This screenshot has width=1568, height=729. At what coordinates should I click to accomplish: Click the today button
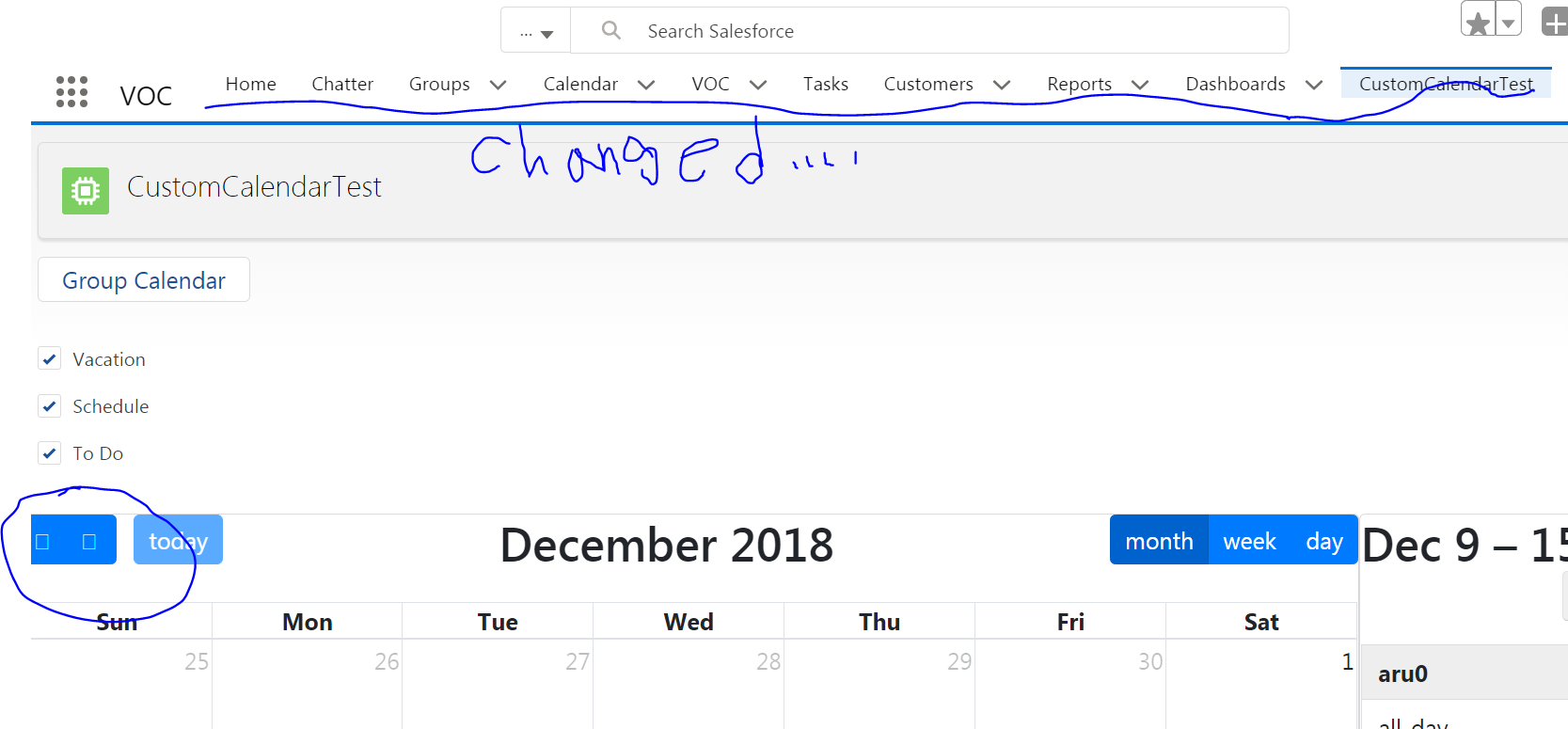178,541
